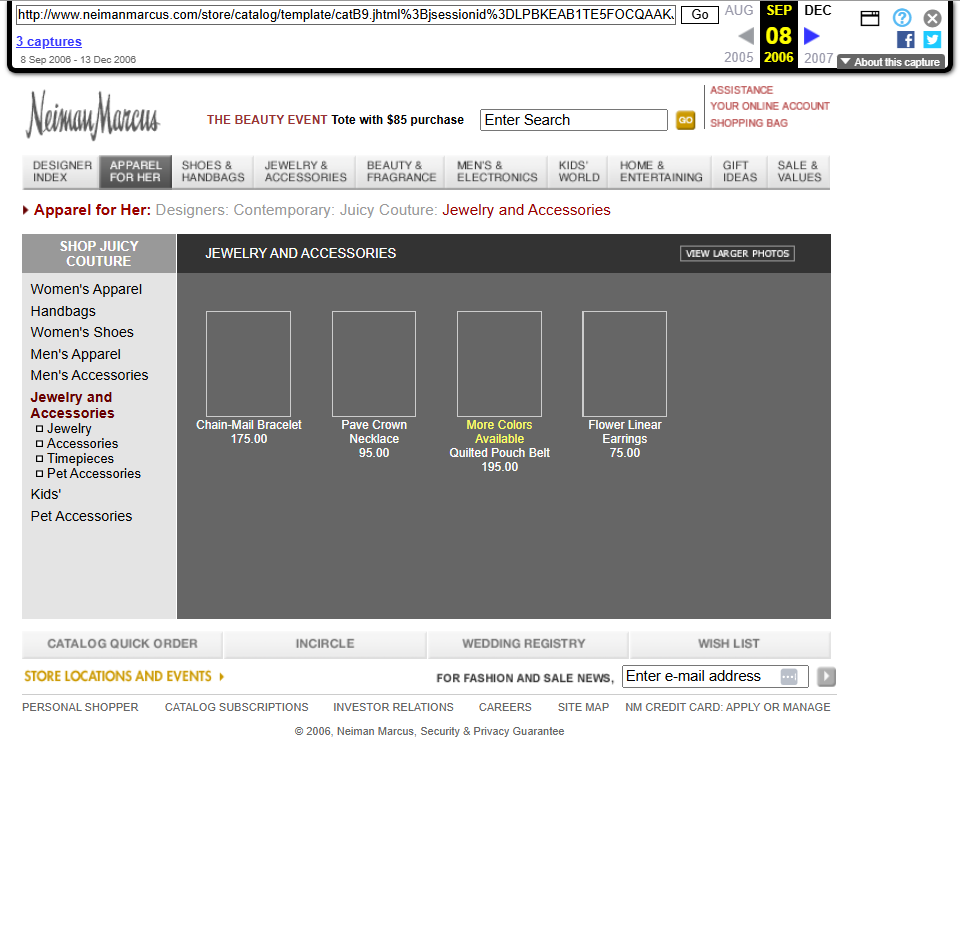
Task: Click the gold GO search button
Action: pyautogui.click(x=685, y=120)
